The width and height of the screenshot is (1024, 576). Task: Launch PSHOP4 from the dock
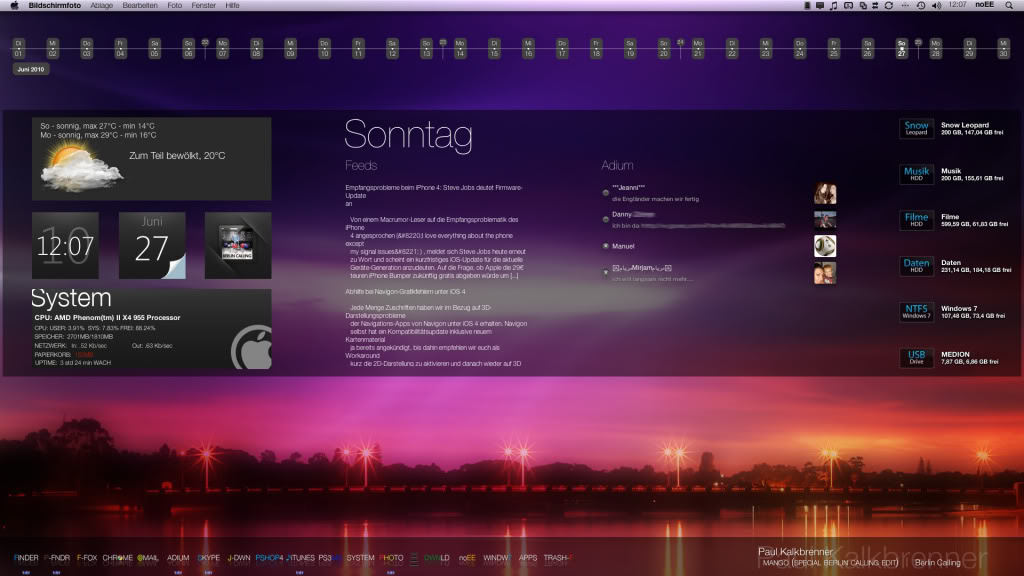(x=269, y=558)
